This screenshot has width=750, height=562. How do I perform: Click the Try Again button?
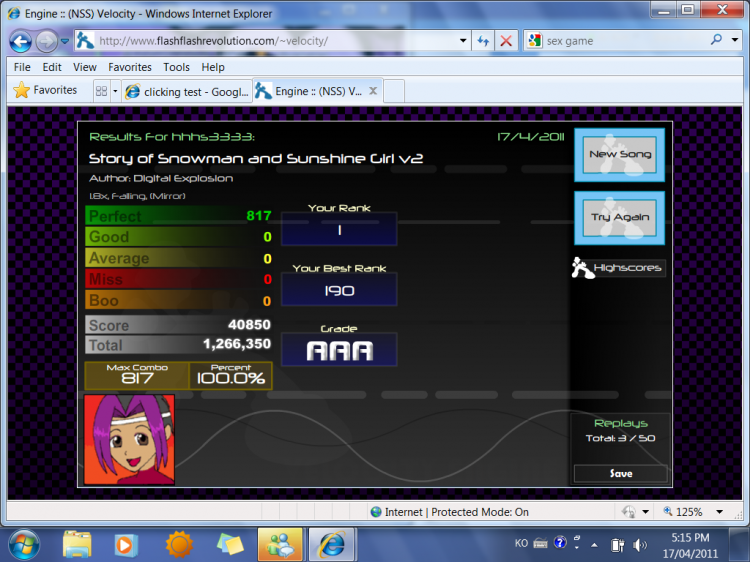click(620, 218)
